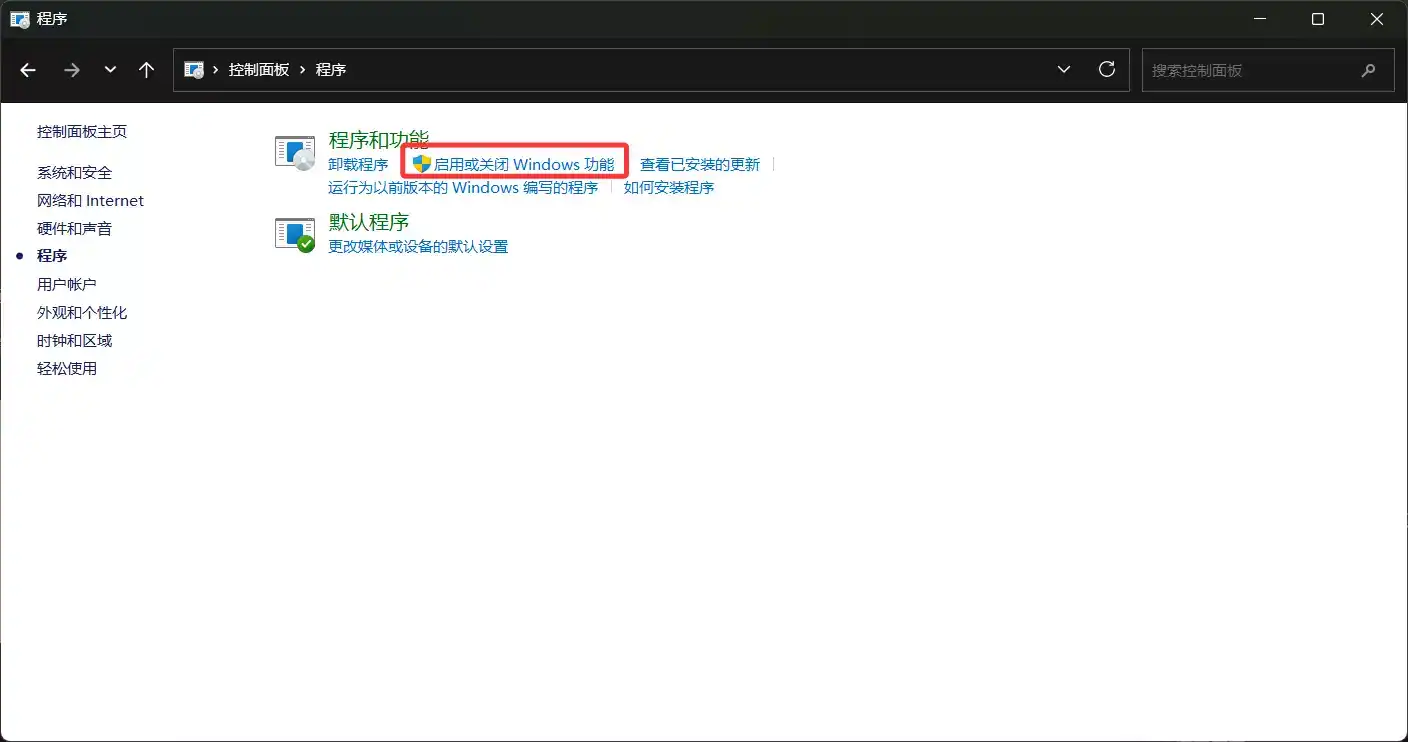Select 程序 breadcrumb in address bar
The height and width of the screenshot is (742, 1408).
(331, 70)
